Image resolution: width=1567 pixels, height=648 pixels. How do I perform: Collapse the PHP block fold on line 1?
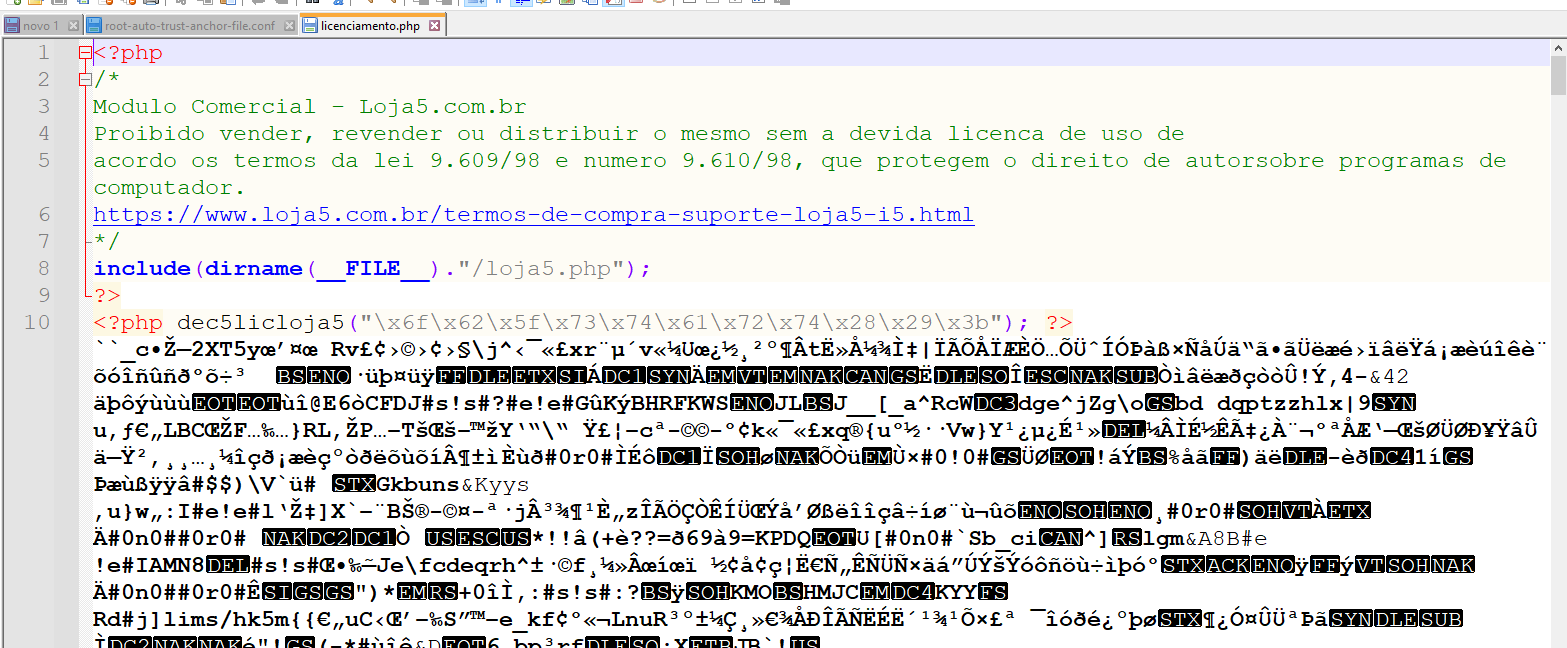(85, 53)
